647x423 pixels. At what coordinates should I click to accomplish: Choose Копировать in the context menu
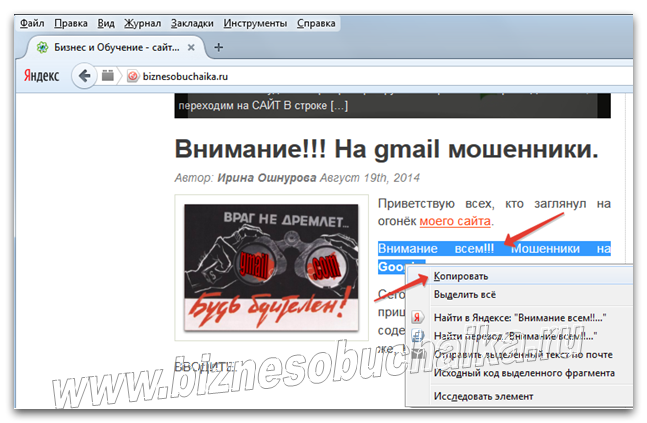point(519,276)
